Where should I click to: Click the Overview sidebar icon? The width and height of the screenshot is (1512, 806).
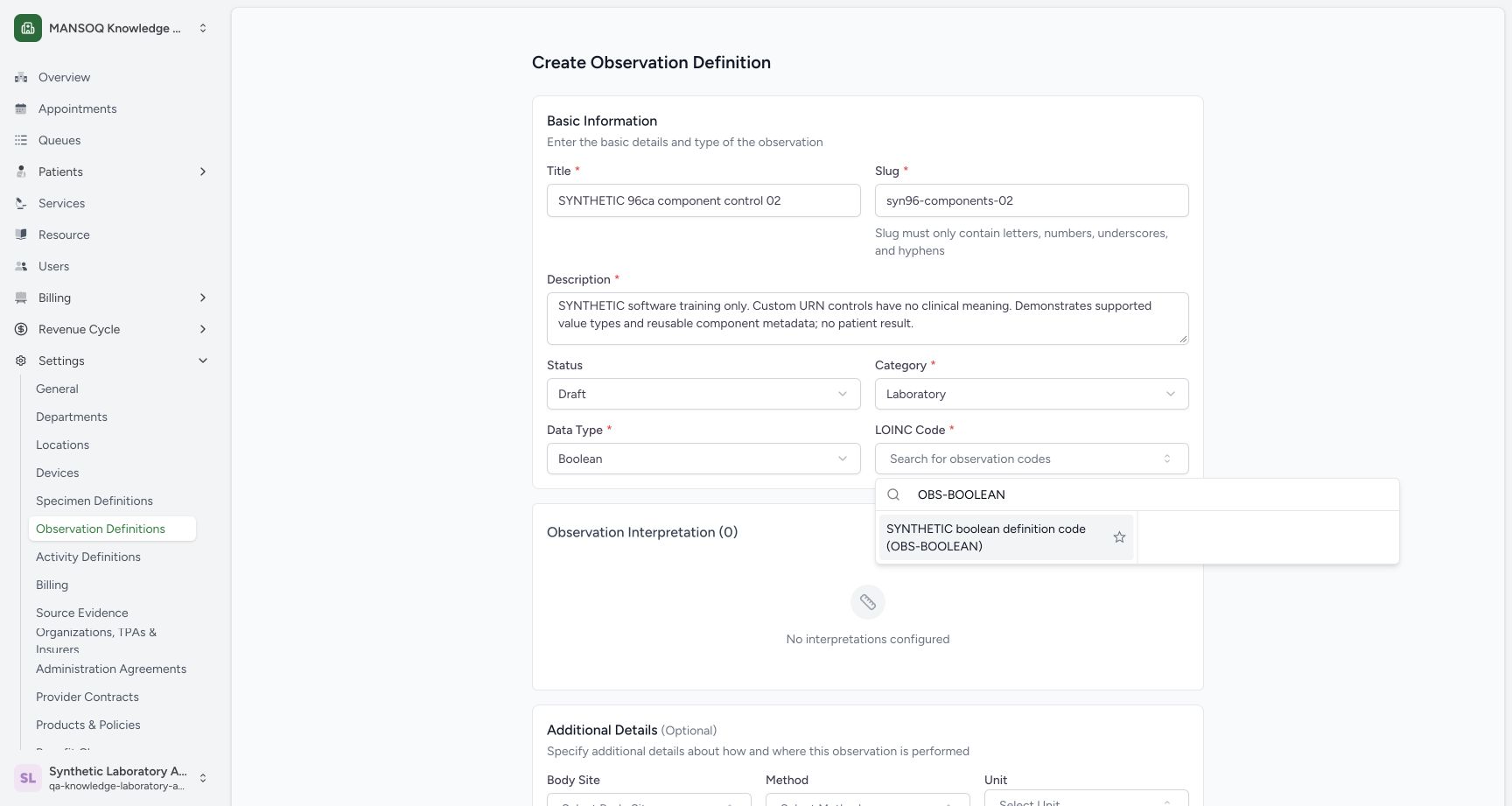pyautogui.click(x=21, y=77)
